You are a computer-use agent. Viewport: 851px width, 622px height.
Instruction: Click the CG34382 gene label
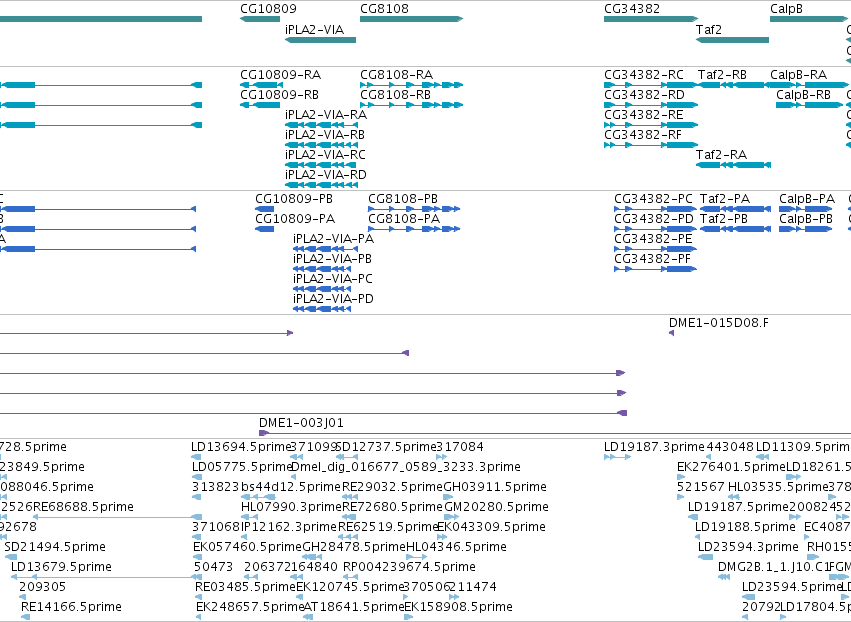tap(632, 9)
